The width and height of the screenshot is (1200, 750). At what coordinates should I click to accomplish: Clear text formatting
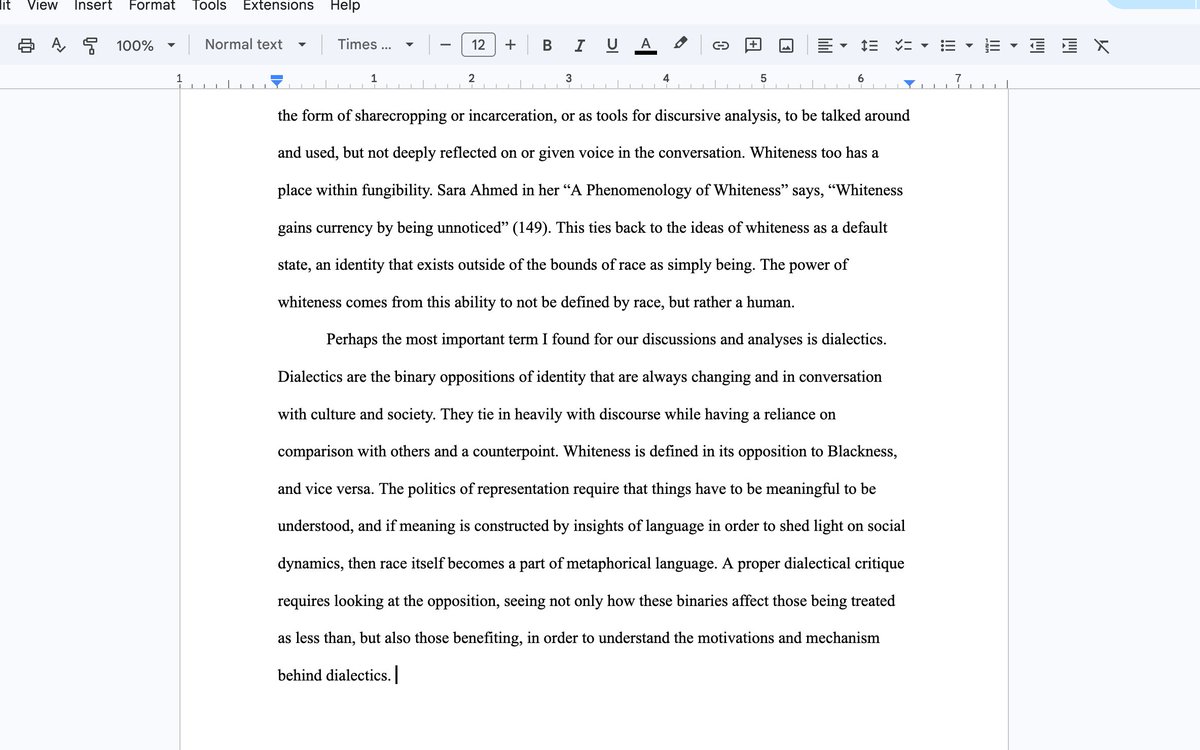[x=1102, y=45]
